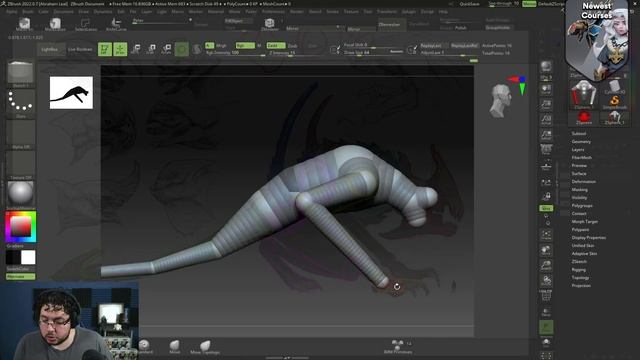Open the Help menu
Viewport: 640px width, 360px height.
(x=443, y=11)
